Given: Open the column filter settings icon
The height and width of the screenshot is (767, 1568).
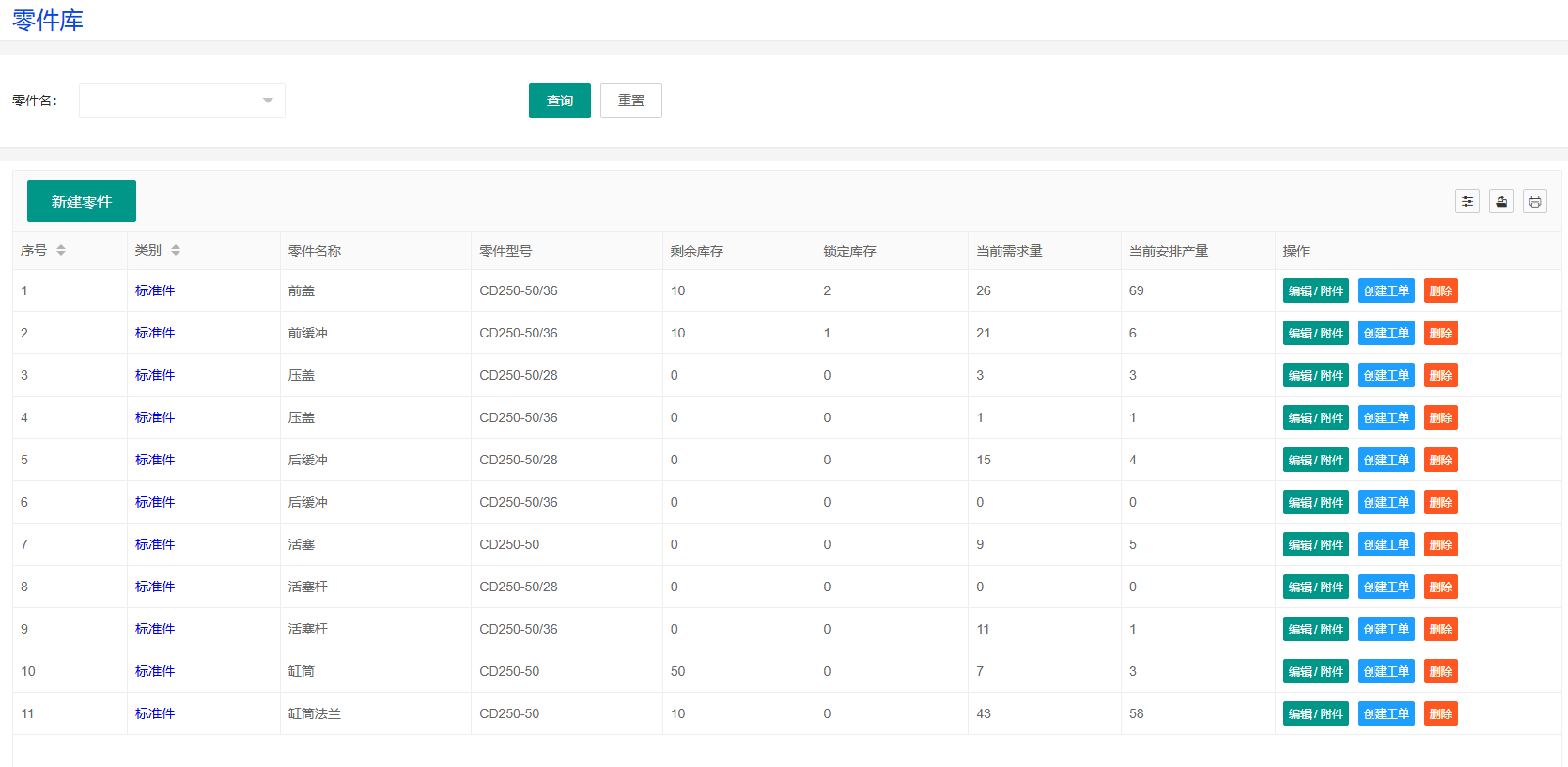Looking at the screenshot, I should (x=1467, y=201).
